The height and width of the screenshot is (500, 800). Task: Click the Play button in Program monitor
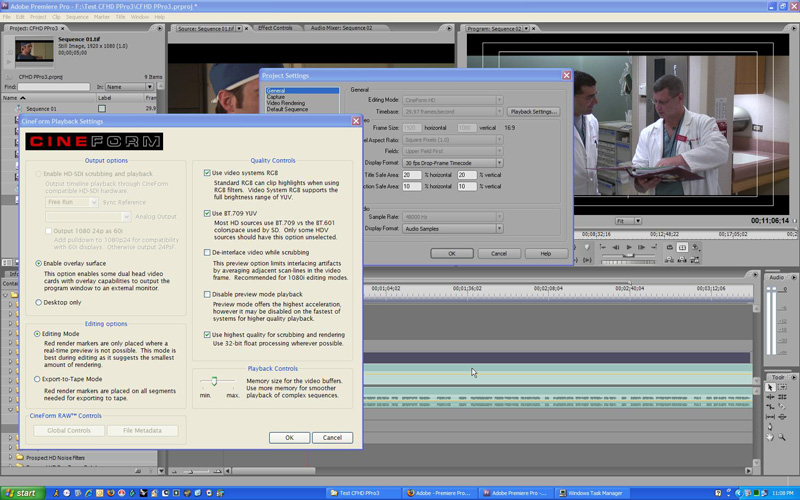tap(628, 247)
